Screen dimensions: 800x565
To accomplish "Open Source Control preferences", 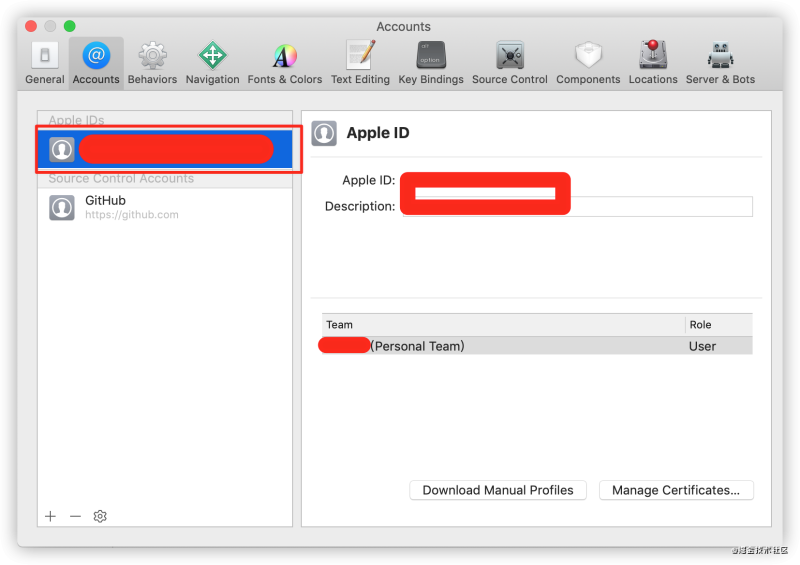I will 510,63.
